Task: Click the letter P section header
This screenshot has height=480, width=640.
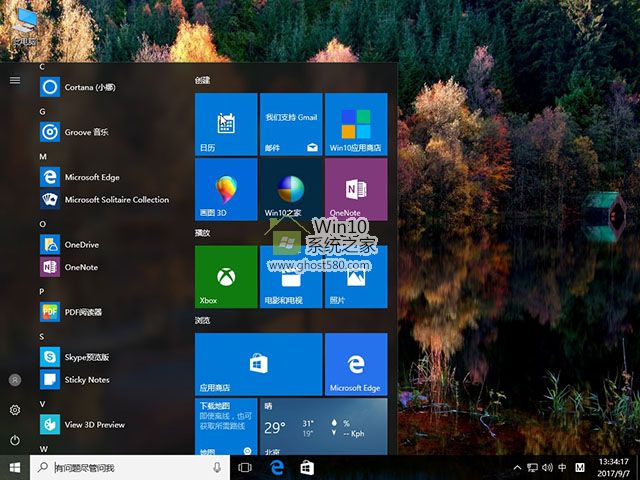Action: (x=42, y=291)
